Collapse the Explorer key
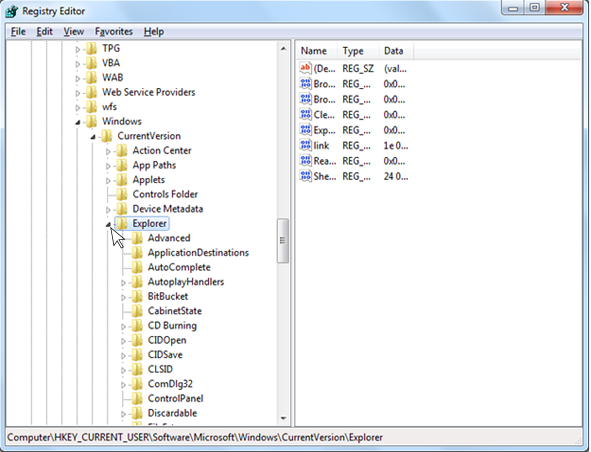Image resolution: width=591 pixels, height=452 pixels. pyautogui.click(x=108, y=225)
